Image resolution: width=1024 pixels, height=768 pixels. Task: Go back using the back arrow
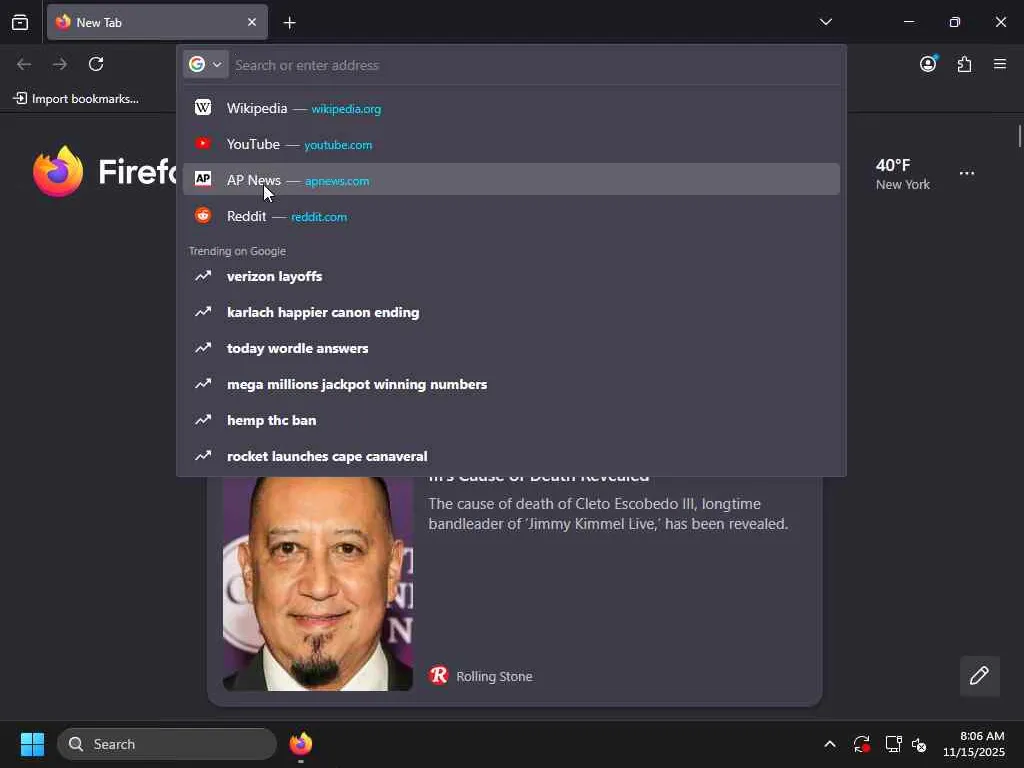24,64
